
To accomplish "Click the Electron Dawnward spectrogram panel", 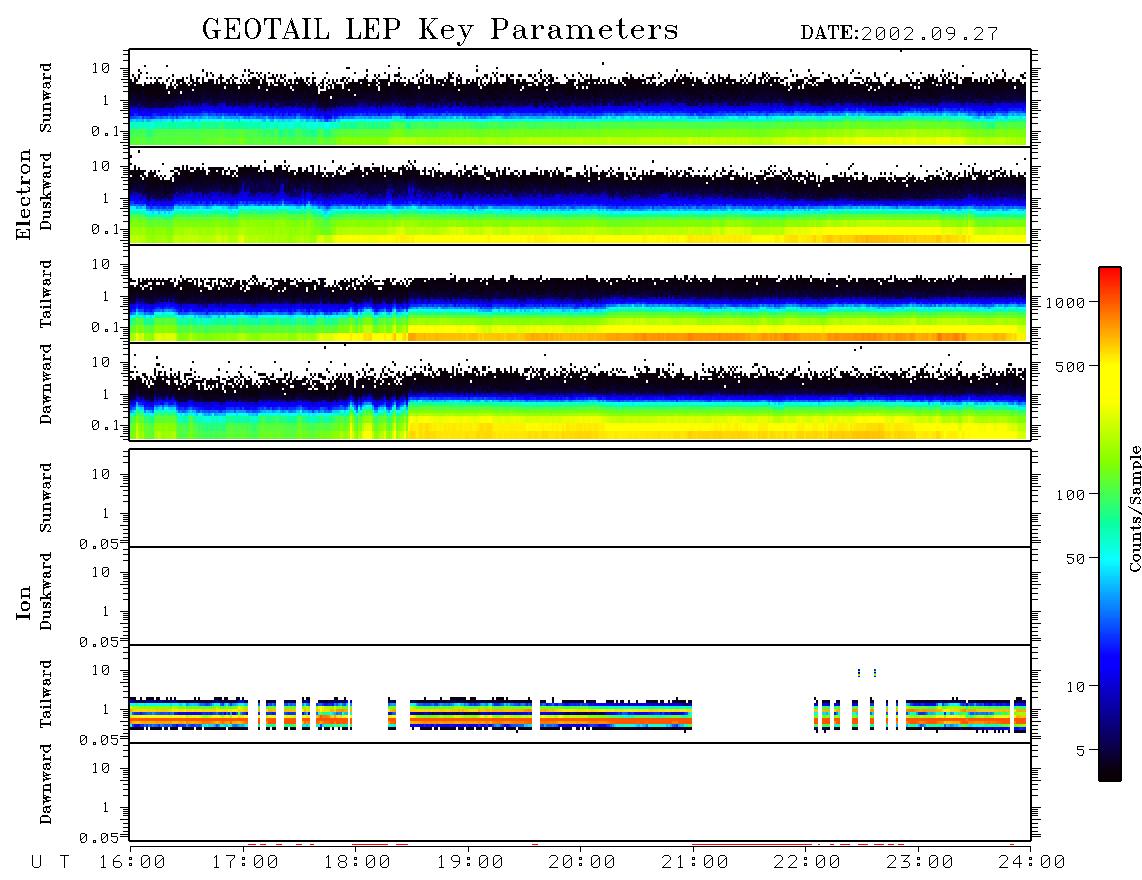I will click(x=580, y=392).
